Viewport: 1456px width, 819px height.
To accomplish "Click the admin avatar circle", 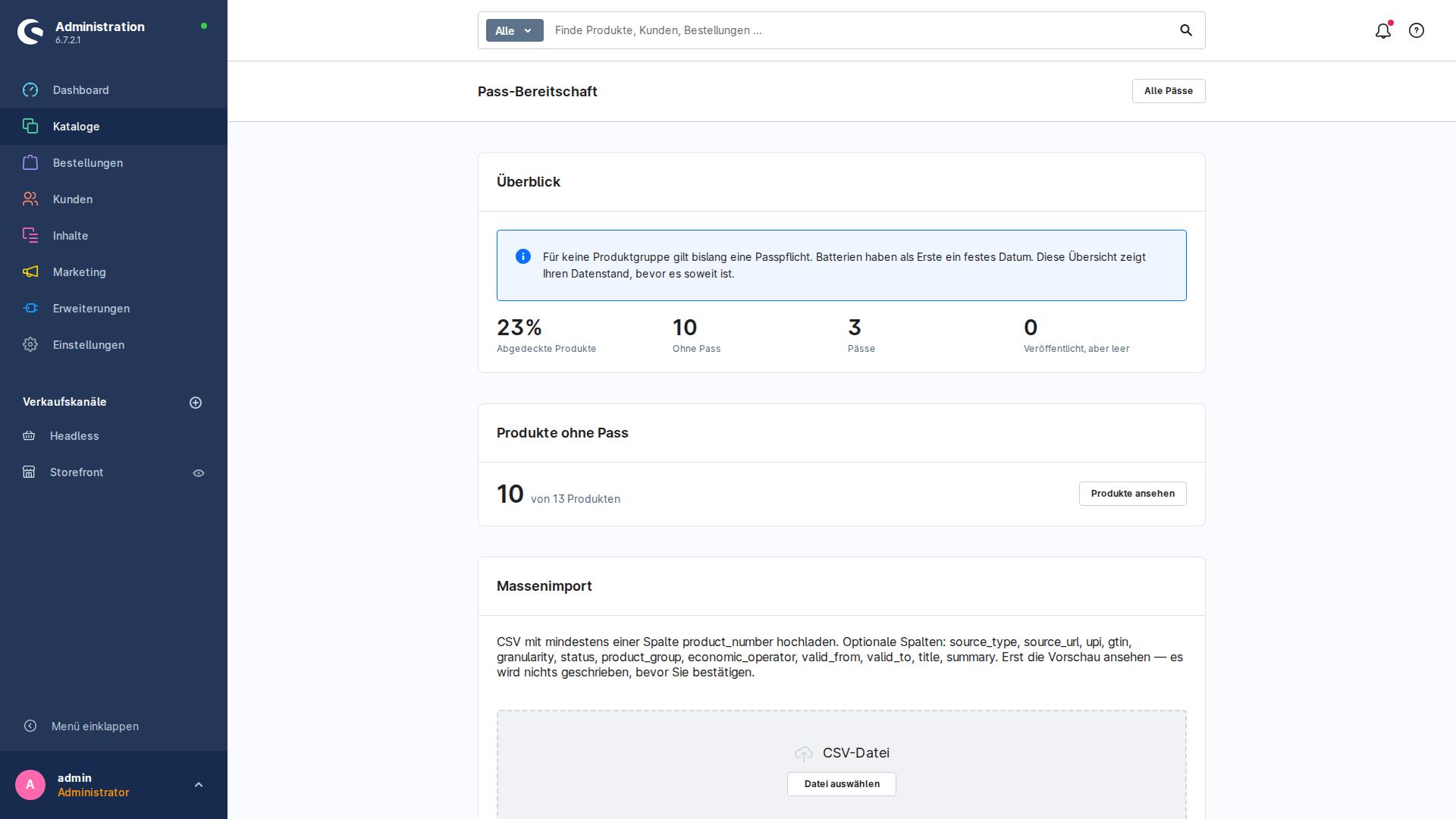I will 30,785.
